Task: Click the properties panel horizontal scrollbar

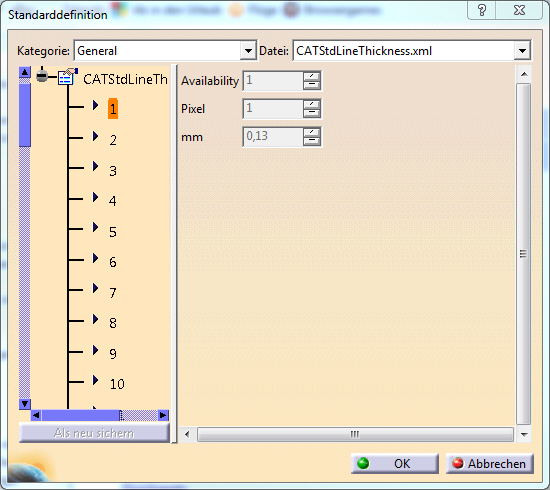Action: point(355,435)
